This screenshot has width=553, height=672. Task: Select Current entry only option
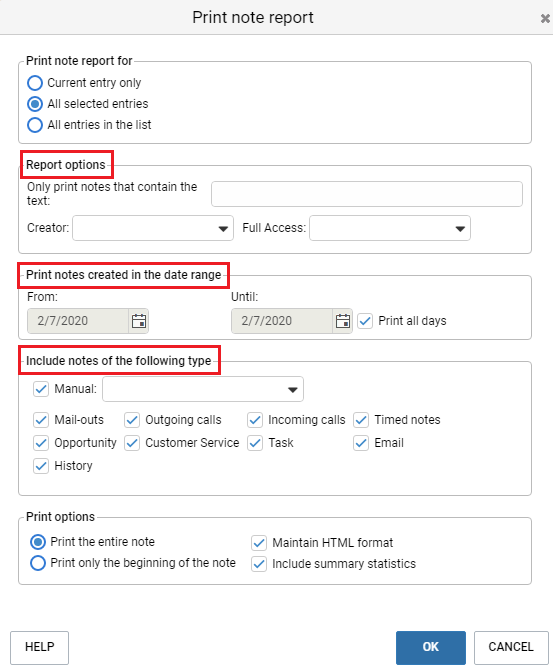tap(35, 83)
